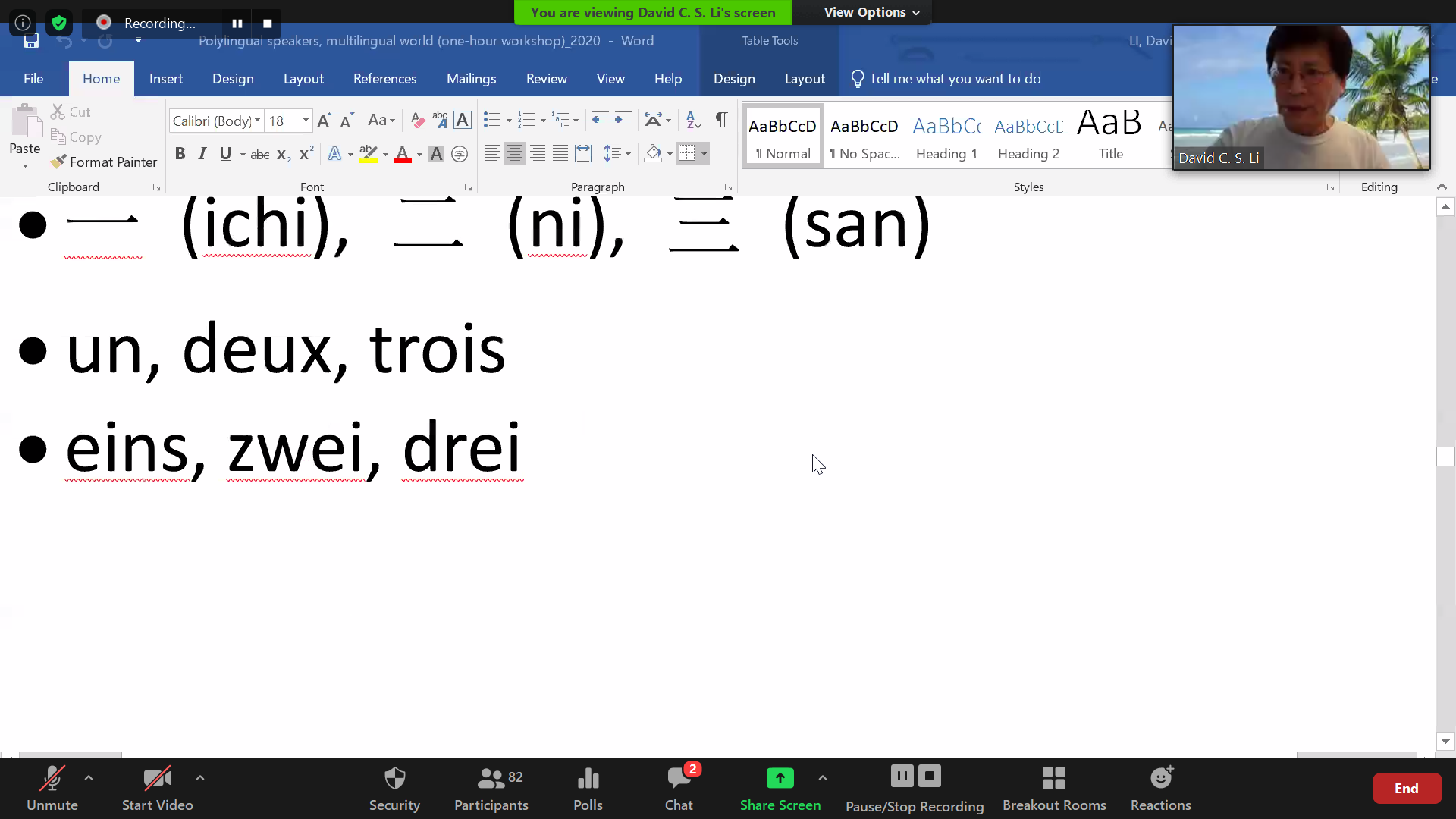The width and height of the screenshot is (1456, 819).
Task: Click the Tell me what you want field
Action: point(954,79)
